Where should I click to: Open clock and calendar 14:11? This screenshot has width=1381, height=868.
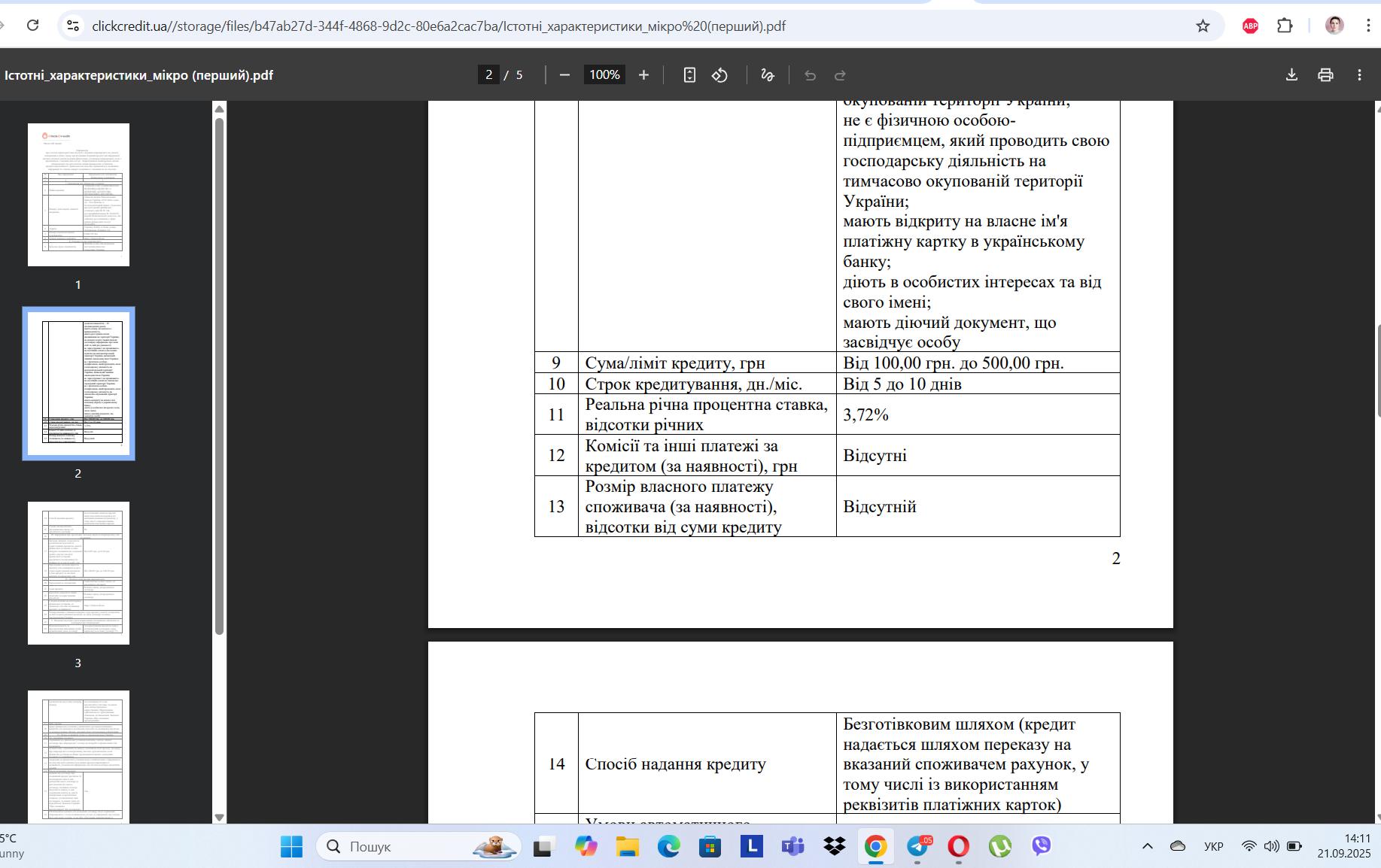point(1344,846)
